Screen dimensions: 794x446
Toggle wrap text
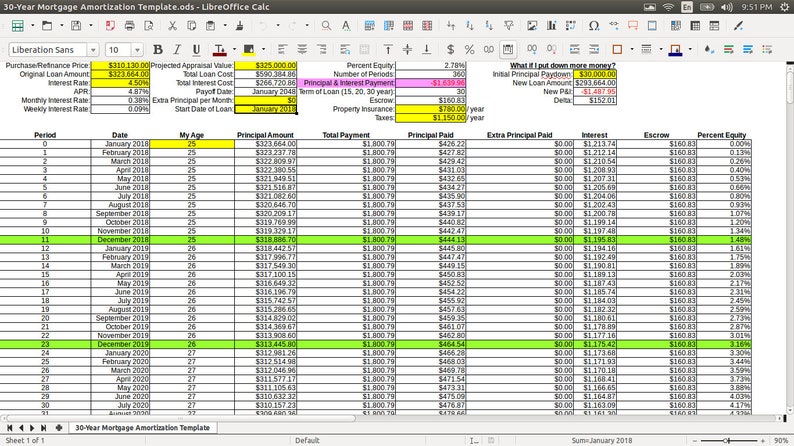point(345,49)
